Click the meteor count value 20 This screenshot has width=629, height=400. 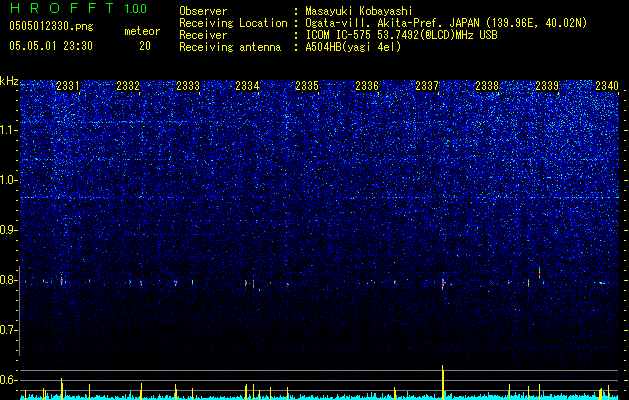click(x=145, y=46)
